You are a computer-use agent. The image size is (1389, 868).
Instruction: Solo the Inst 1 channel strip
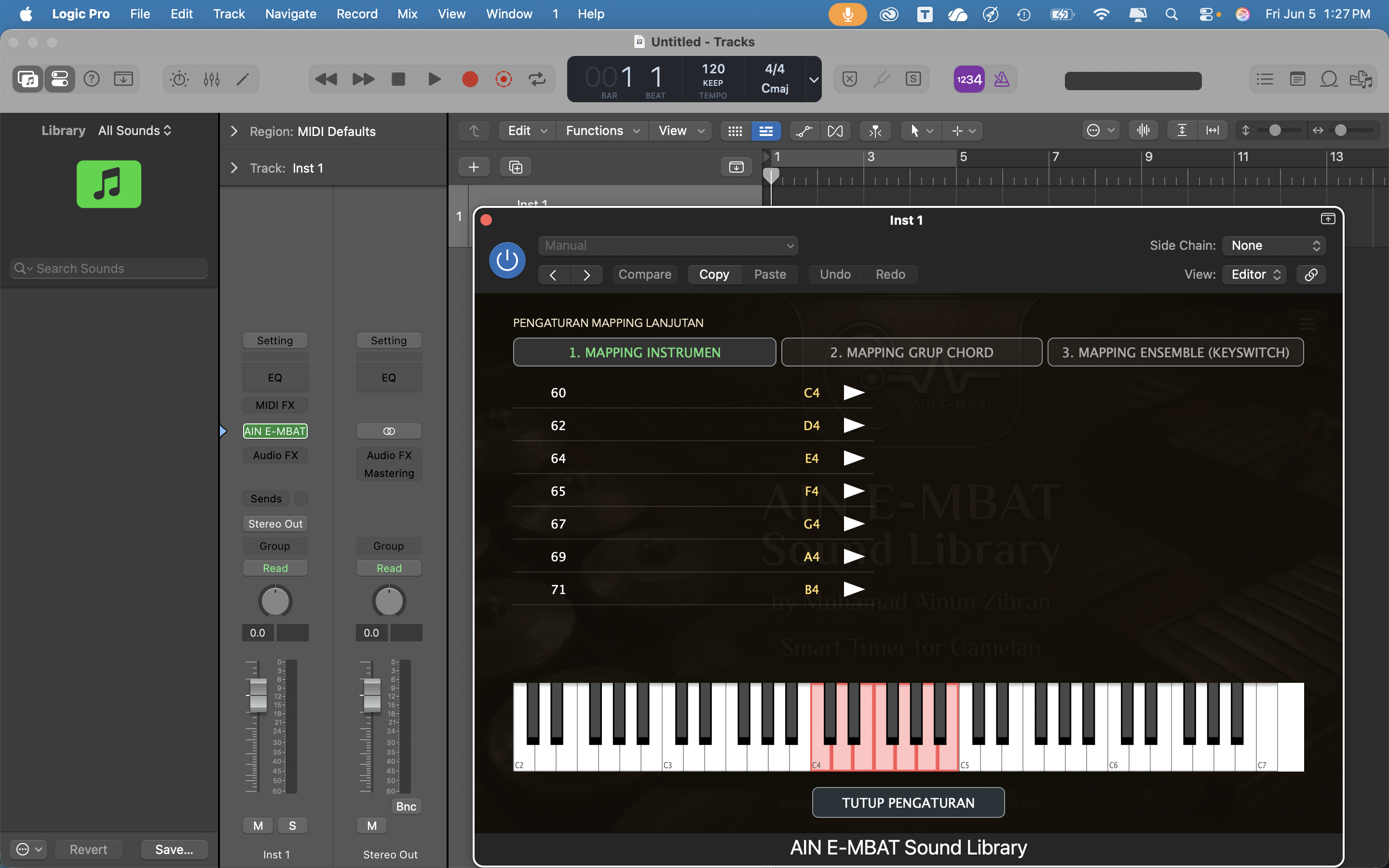(x=292, y=826)
